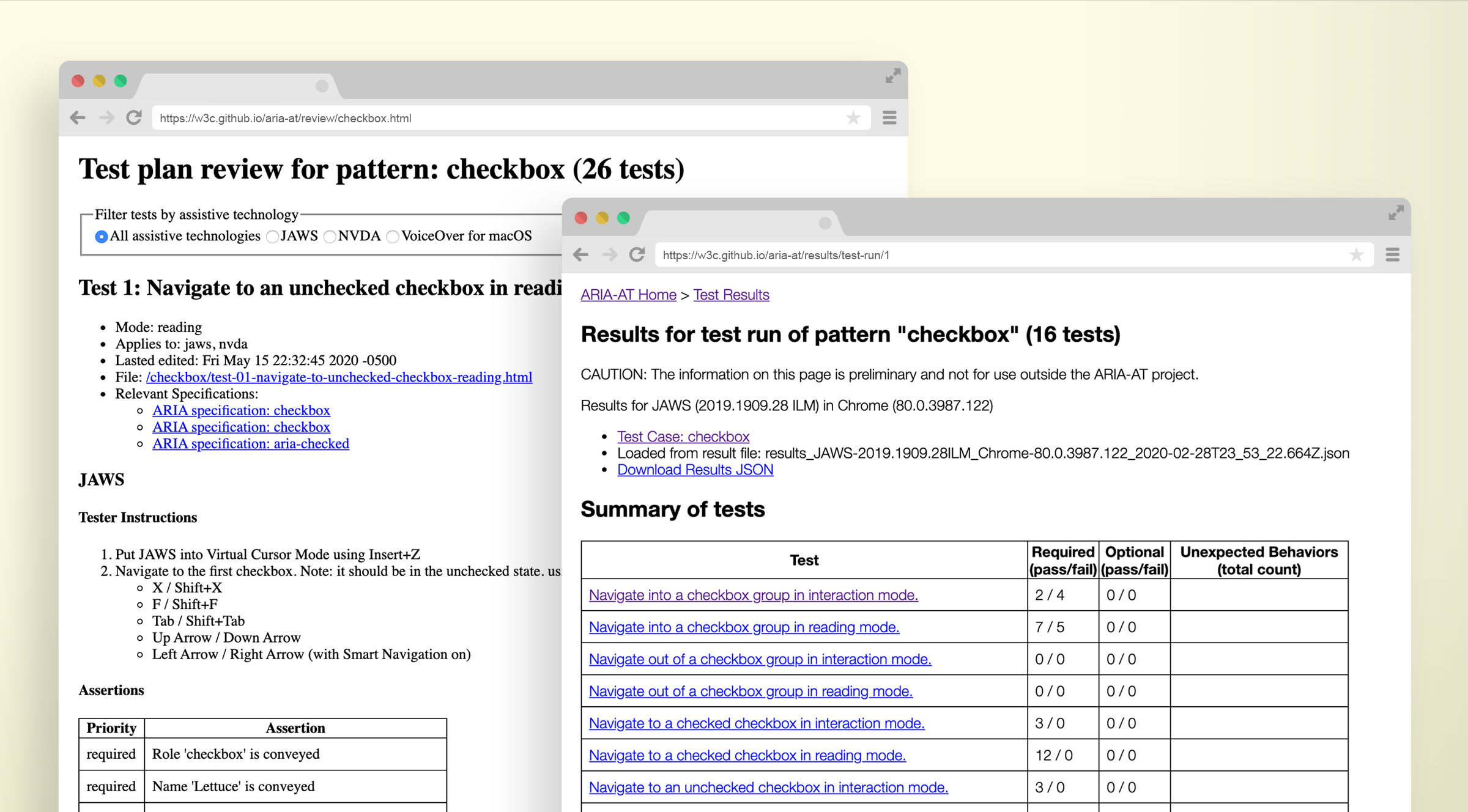Open hamburger menu in results browser window
Screen dimensions: 1468x812
[1393, 254]
